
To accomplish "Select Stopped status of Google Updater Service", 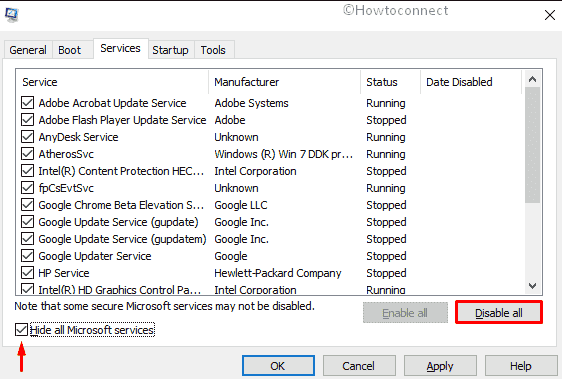I will pyautogui.click(x=386, y=256).
